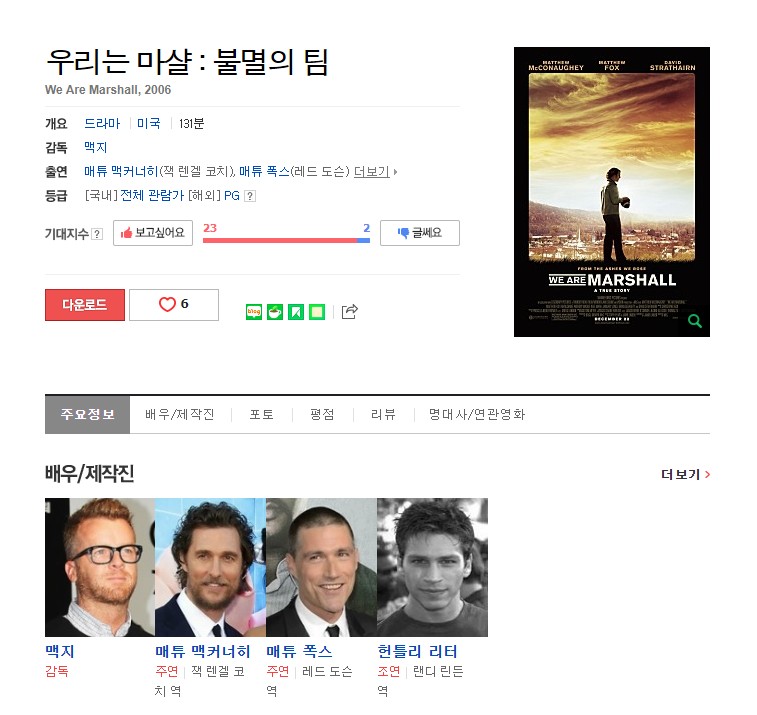Switch to the 포토 tab
Image resolution: width=757 pixels, height=715 pixels.
coord(262,415)
